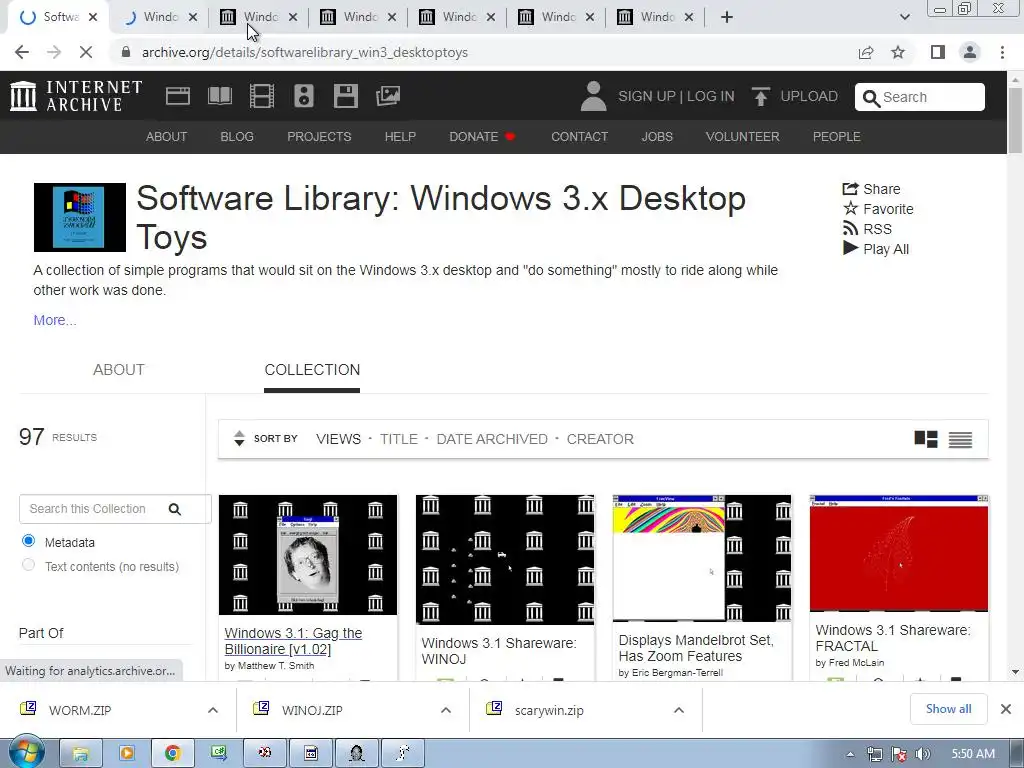Screen dimensions: 1024x768
Task: Open the tab search dropdown
Action: (x=904, y=17)
